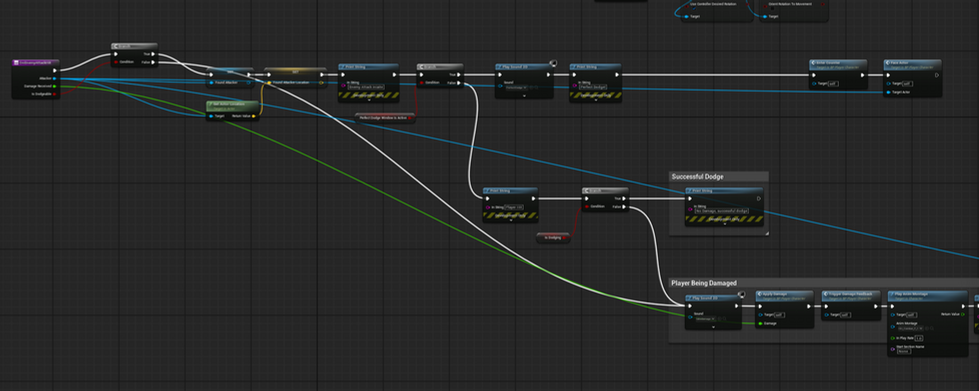
Task: Open Sound asset dropdown on upper Play Sound 2D
Action: pyautogui.click(x=517, y=87)
